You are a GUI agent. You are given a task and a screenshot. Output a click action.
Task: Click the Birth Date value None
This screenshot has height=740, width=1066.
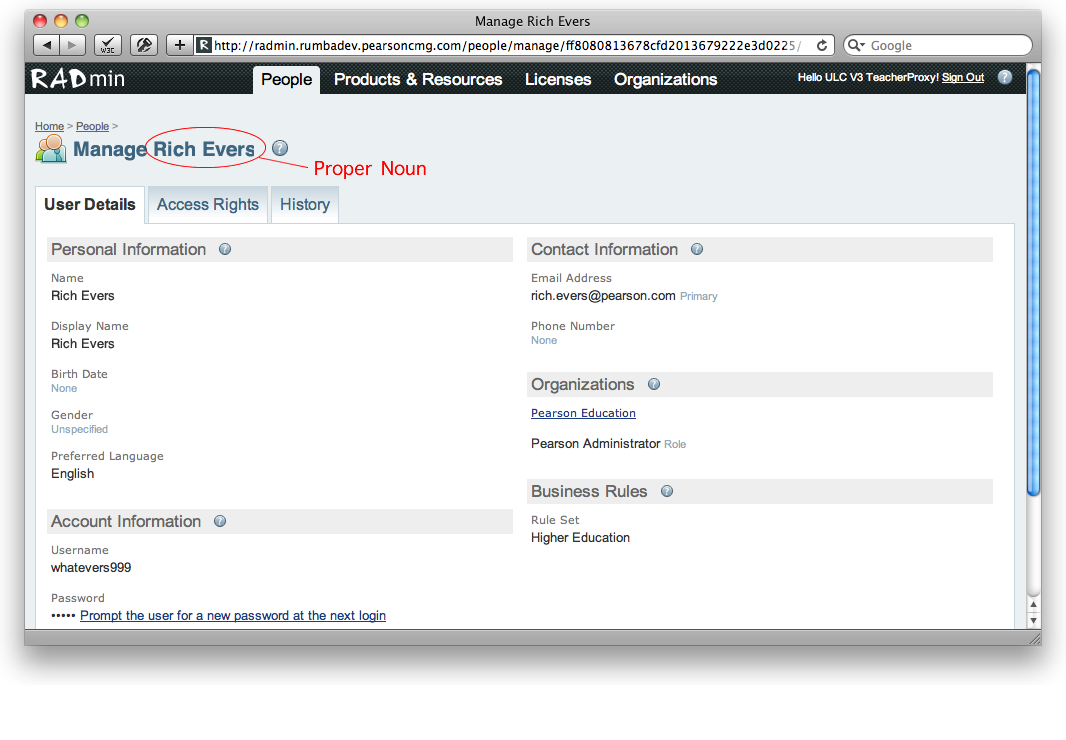pos(64,388)
